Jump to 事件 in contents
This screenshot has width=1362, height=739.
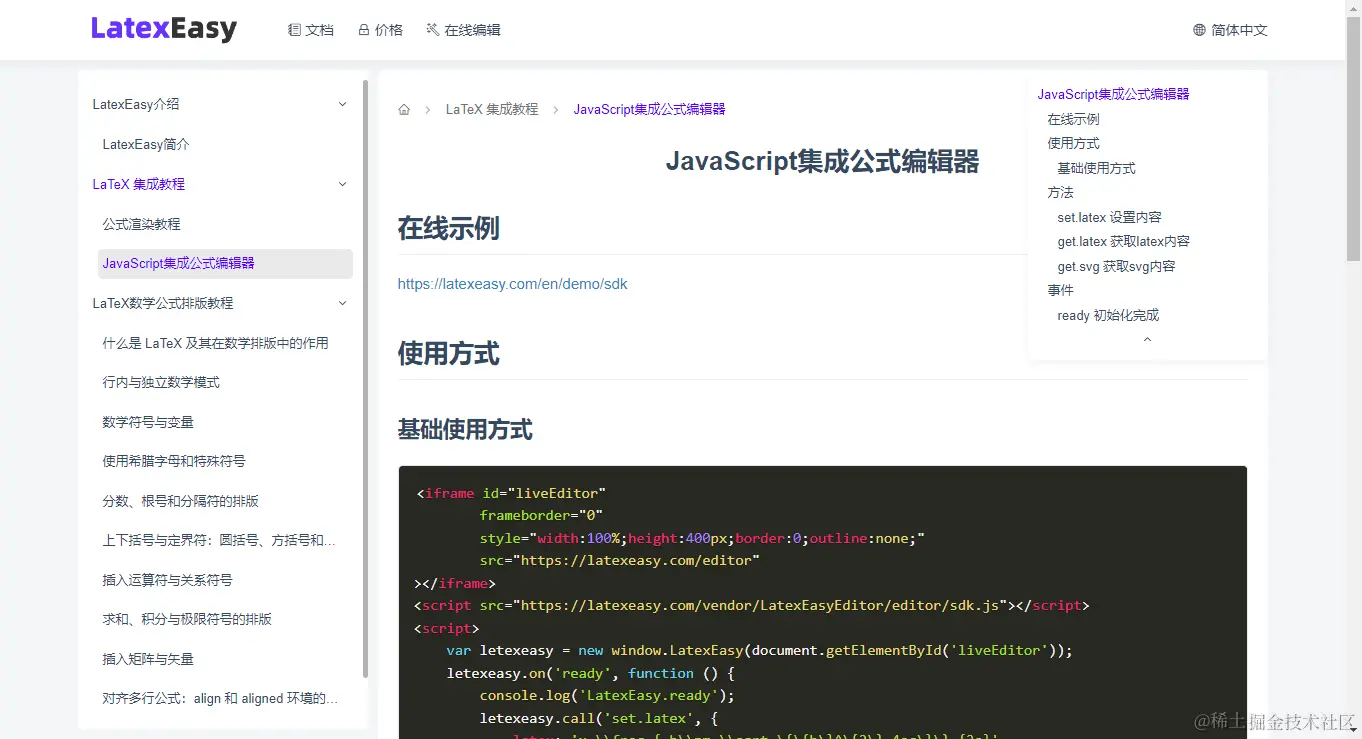pos(1060,290)
